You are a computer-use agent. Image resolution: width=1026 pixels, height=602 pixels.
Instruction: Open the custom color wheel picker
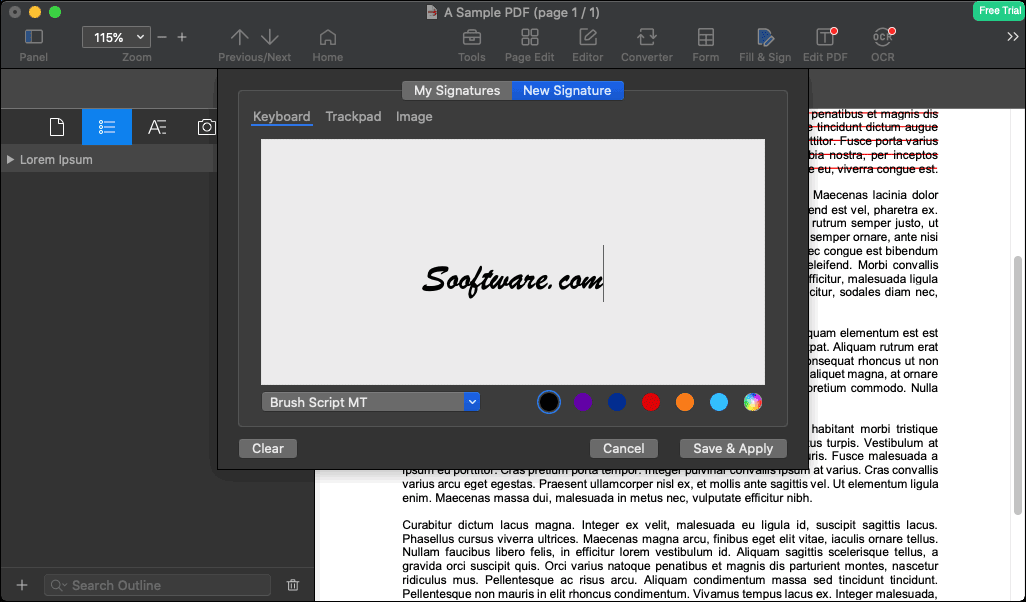tap(753, 402)
